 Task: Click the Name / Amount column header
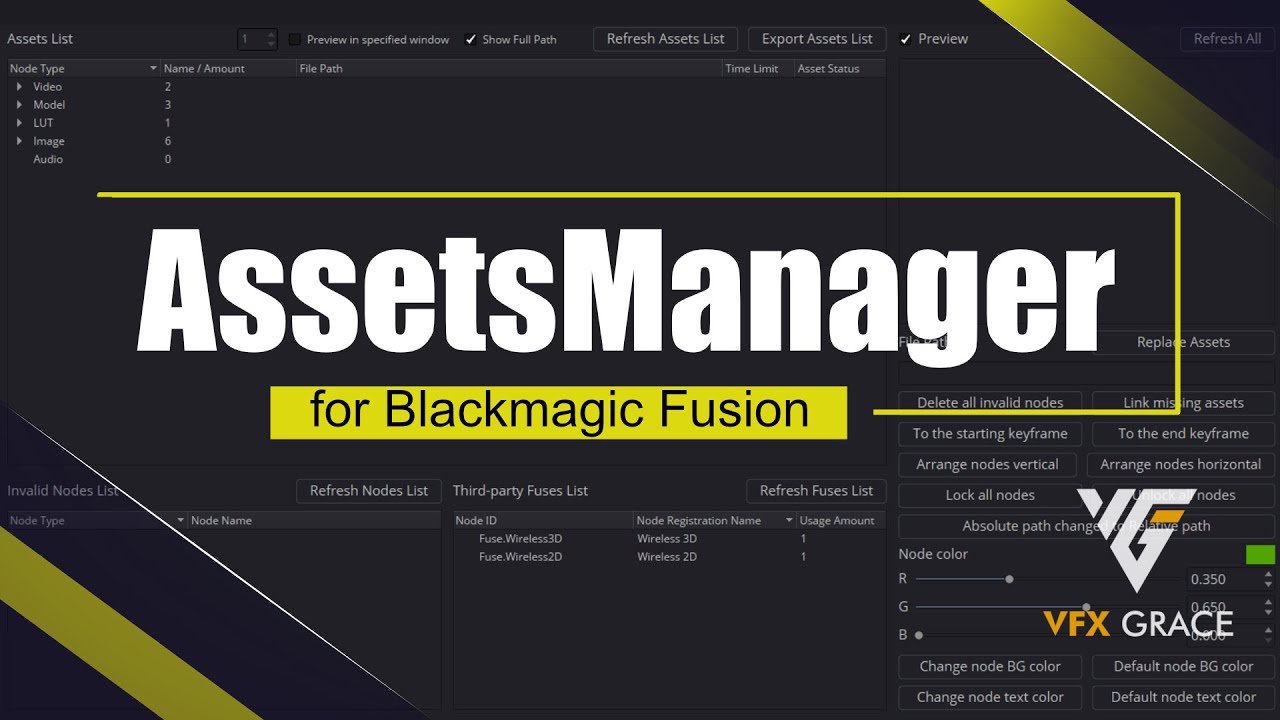pyautogui.click(x=228, y=69)
